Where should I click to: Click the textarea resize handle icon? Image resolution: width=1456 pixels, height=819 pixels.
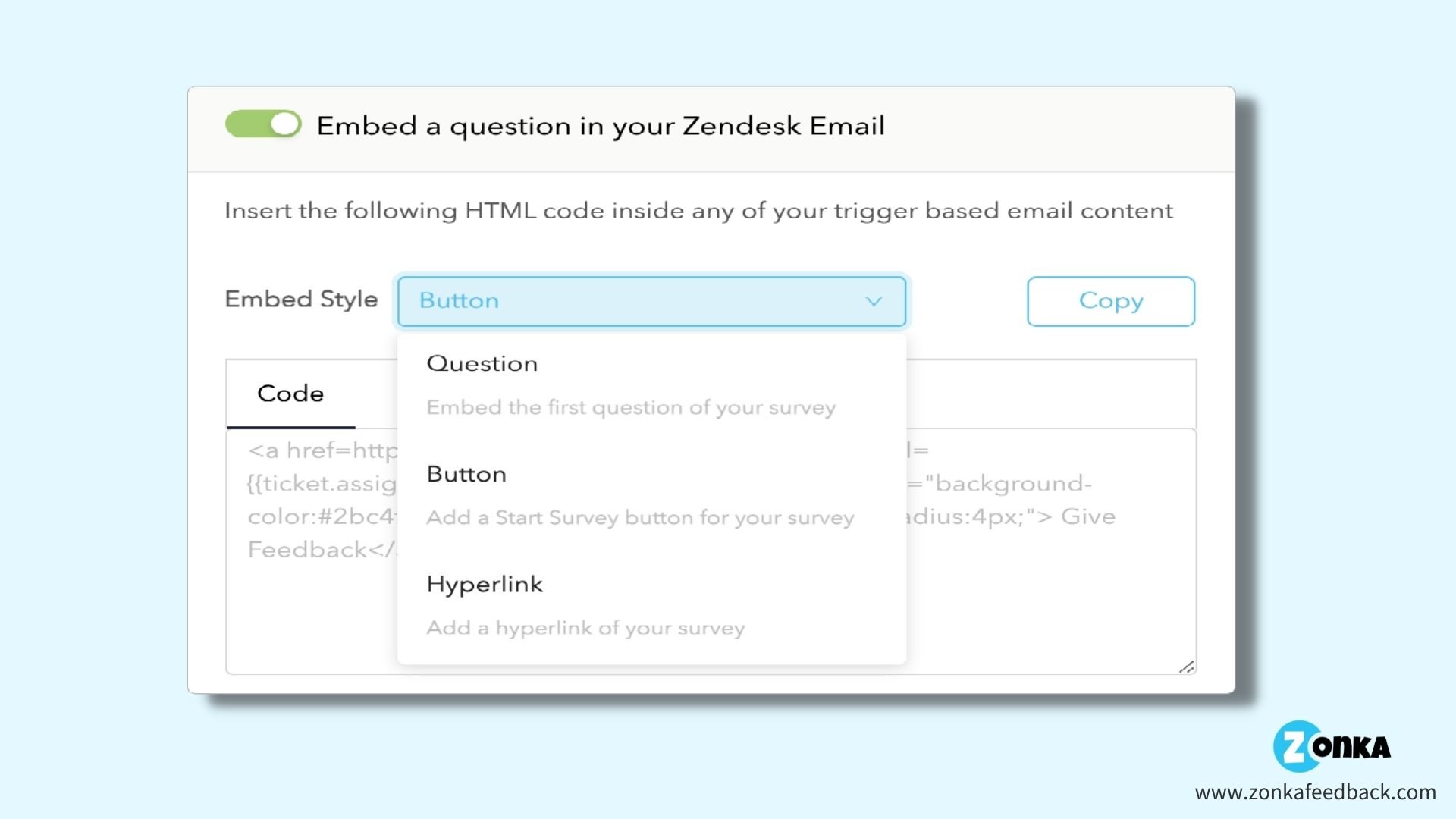[x=1187, y=667]
